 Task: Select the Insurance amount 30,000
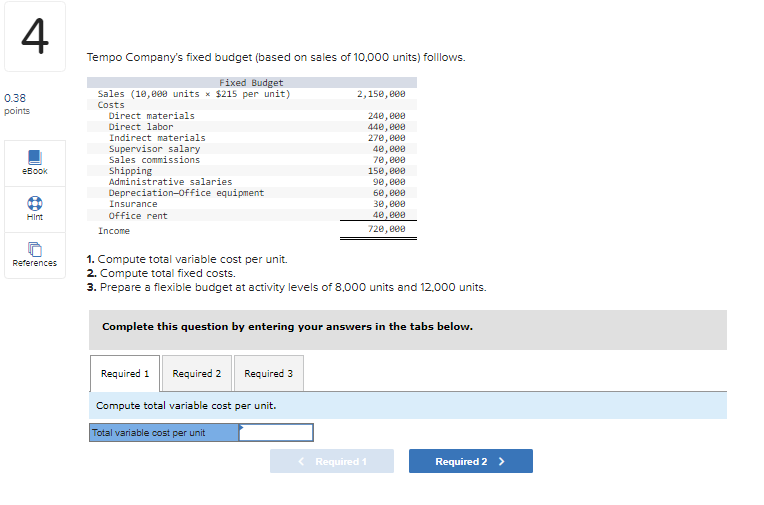point(389,204)
